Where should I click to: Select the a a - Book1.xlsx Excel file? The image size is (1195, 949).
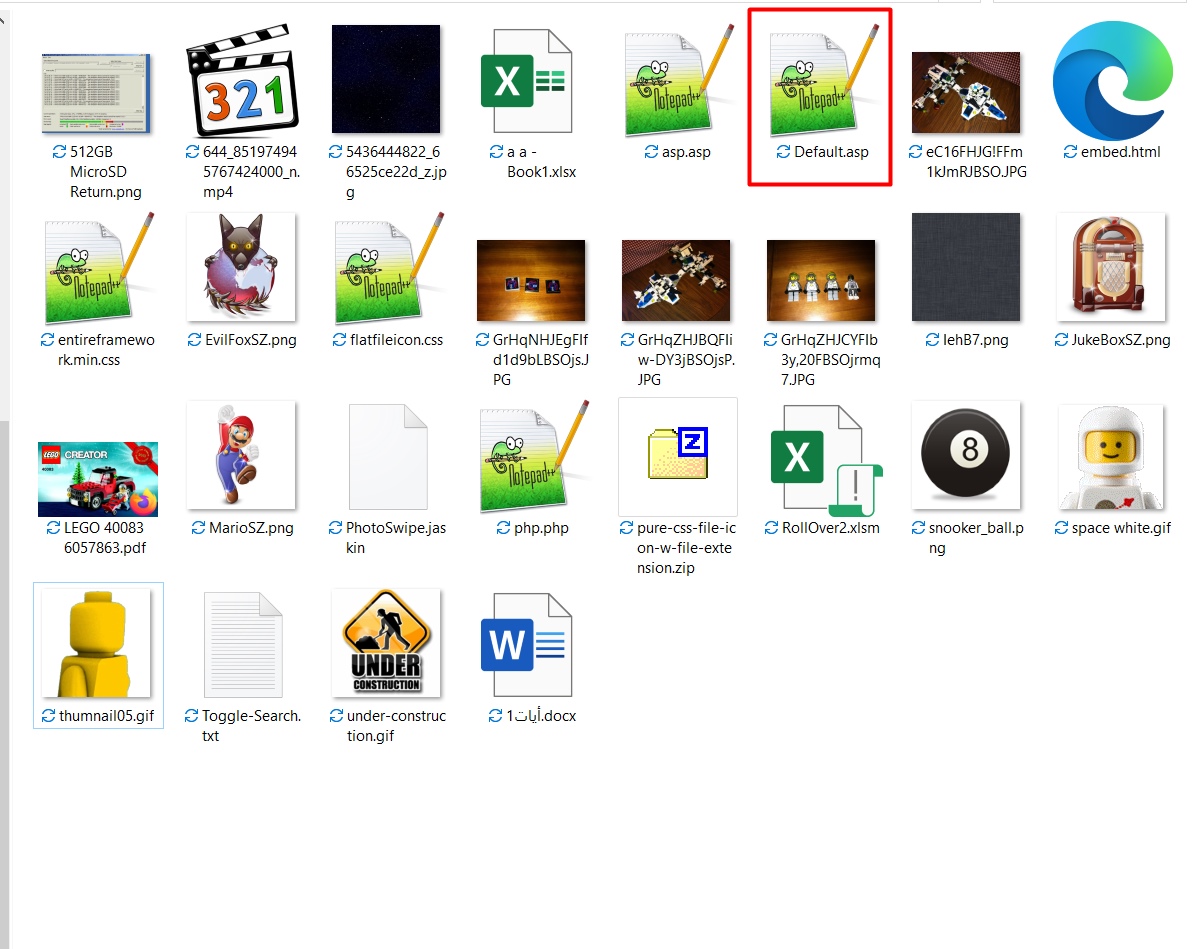(x=526, y=81)
